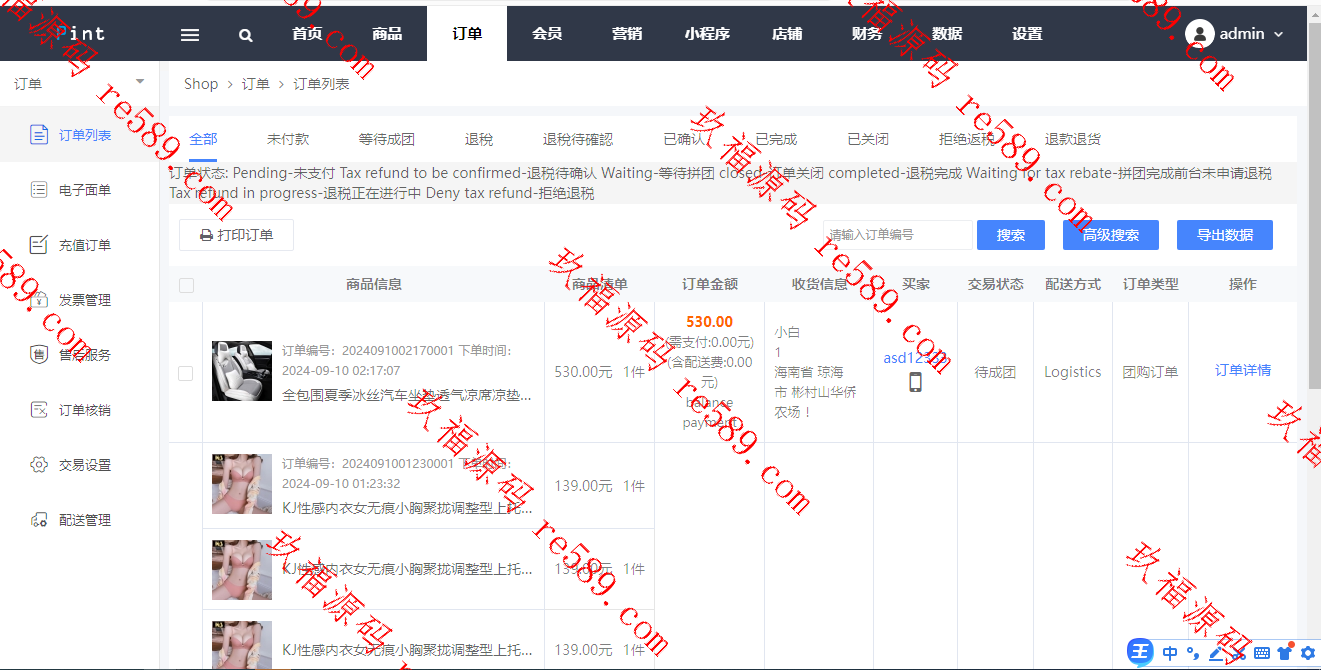This screenshot has width=1321, height=670.
Task: Open the 营销 top navigation item
Action: point(627,34)
